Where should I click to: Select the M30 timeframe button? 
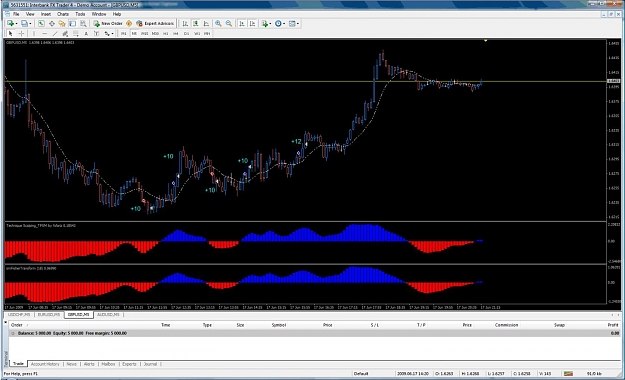[x=155, y=33]
